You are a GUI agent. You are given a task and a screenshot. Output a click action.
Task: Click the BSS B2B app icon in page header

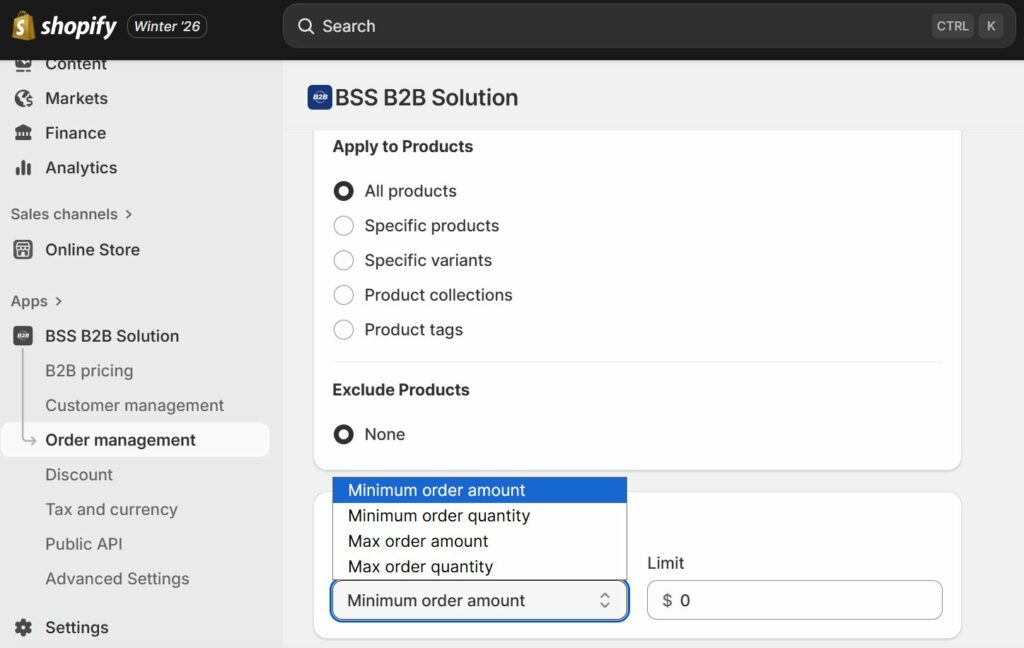[320, 97]
